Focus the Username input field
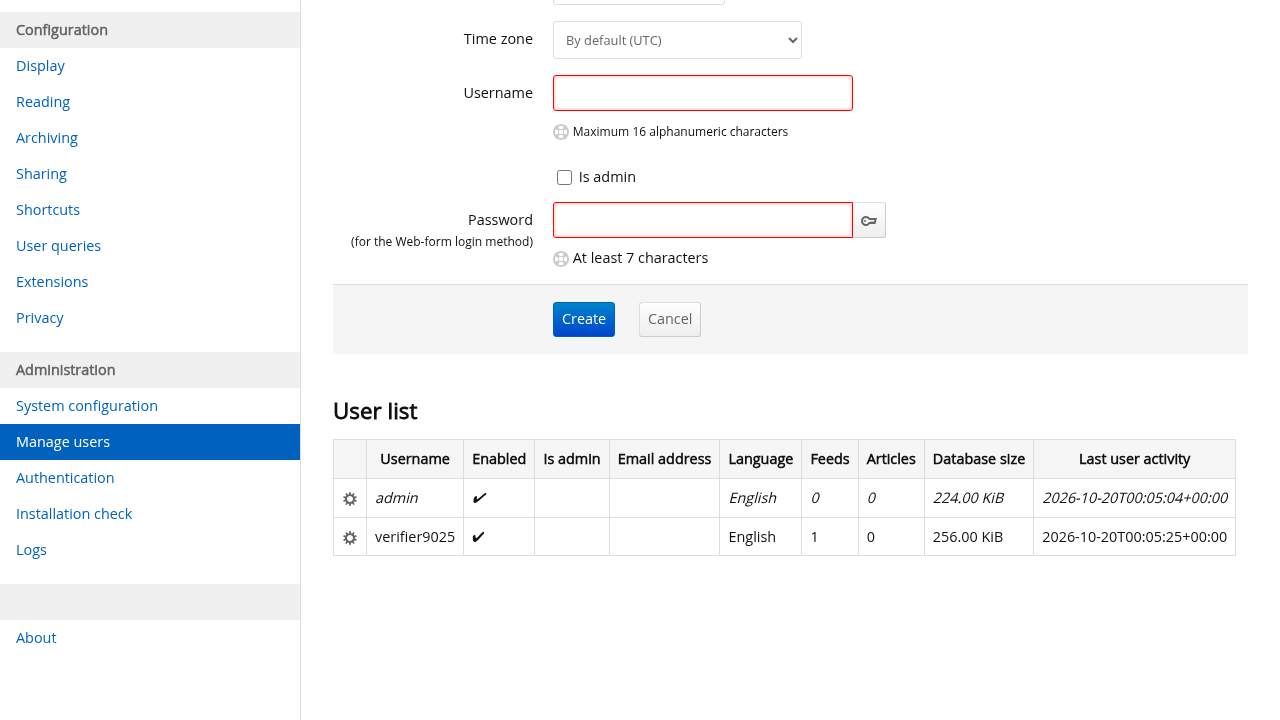1280x720 pixels. [x=703, y=93]
